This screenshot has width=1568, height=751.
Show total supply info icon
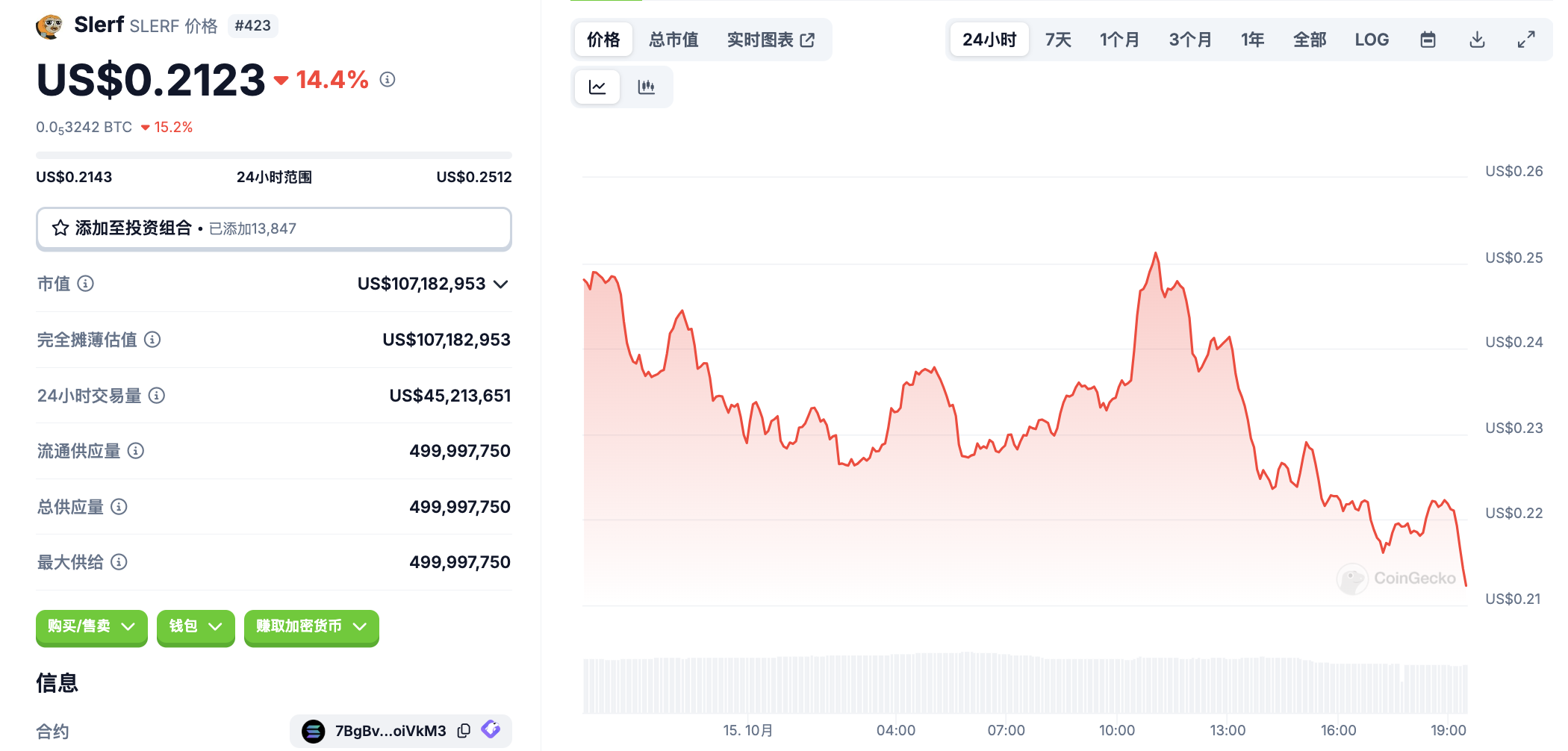pos(119,507)
